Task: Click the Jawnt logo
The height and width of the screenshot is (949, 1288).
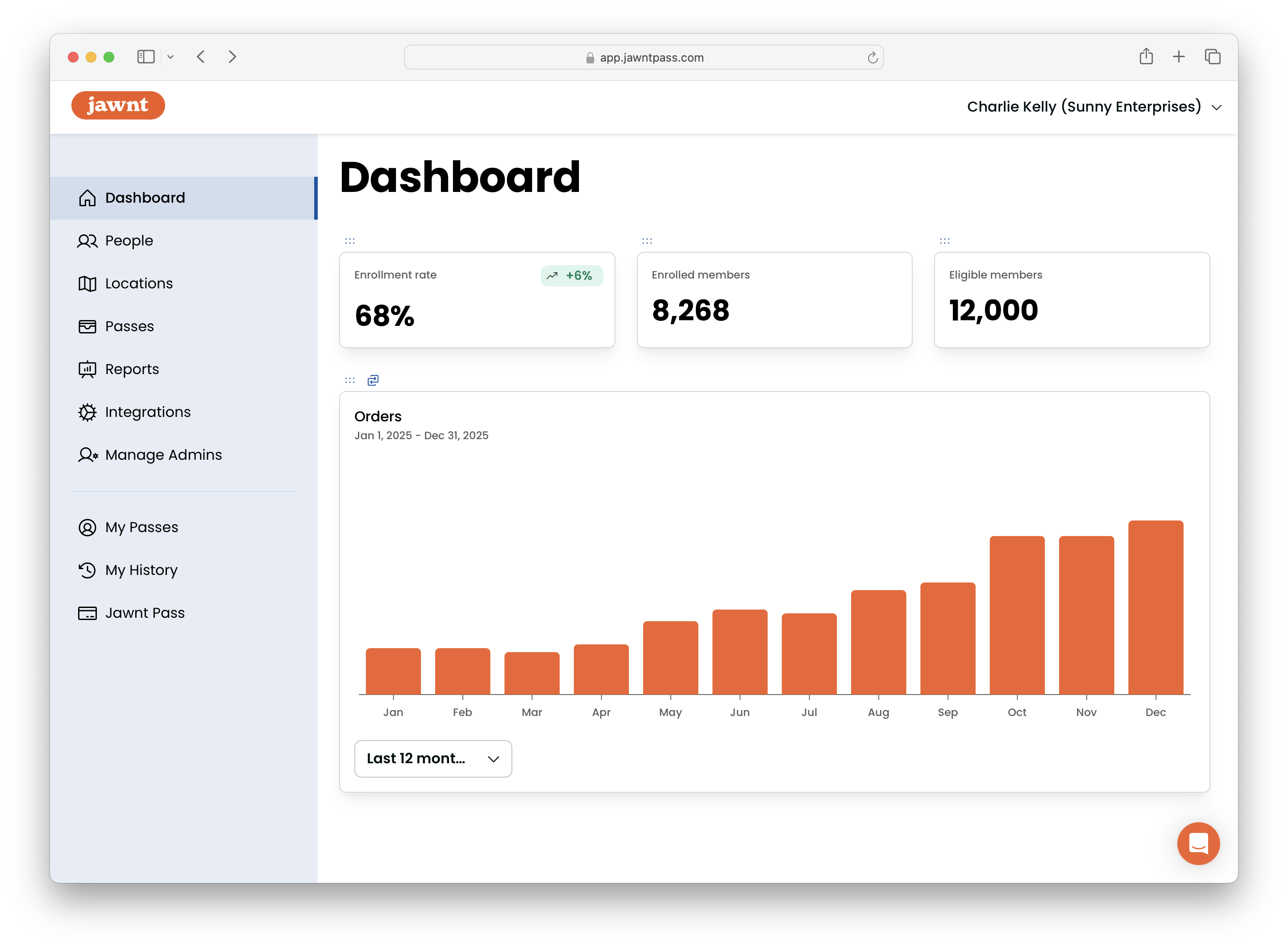Action: pyautogui.click(x=118, y=105)
